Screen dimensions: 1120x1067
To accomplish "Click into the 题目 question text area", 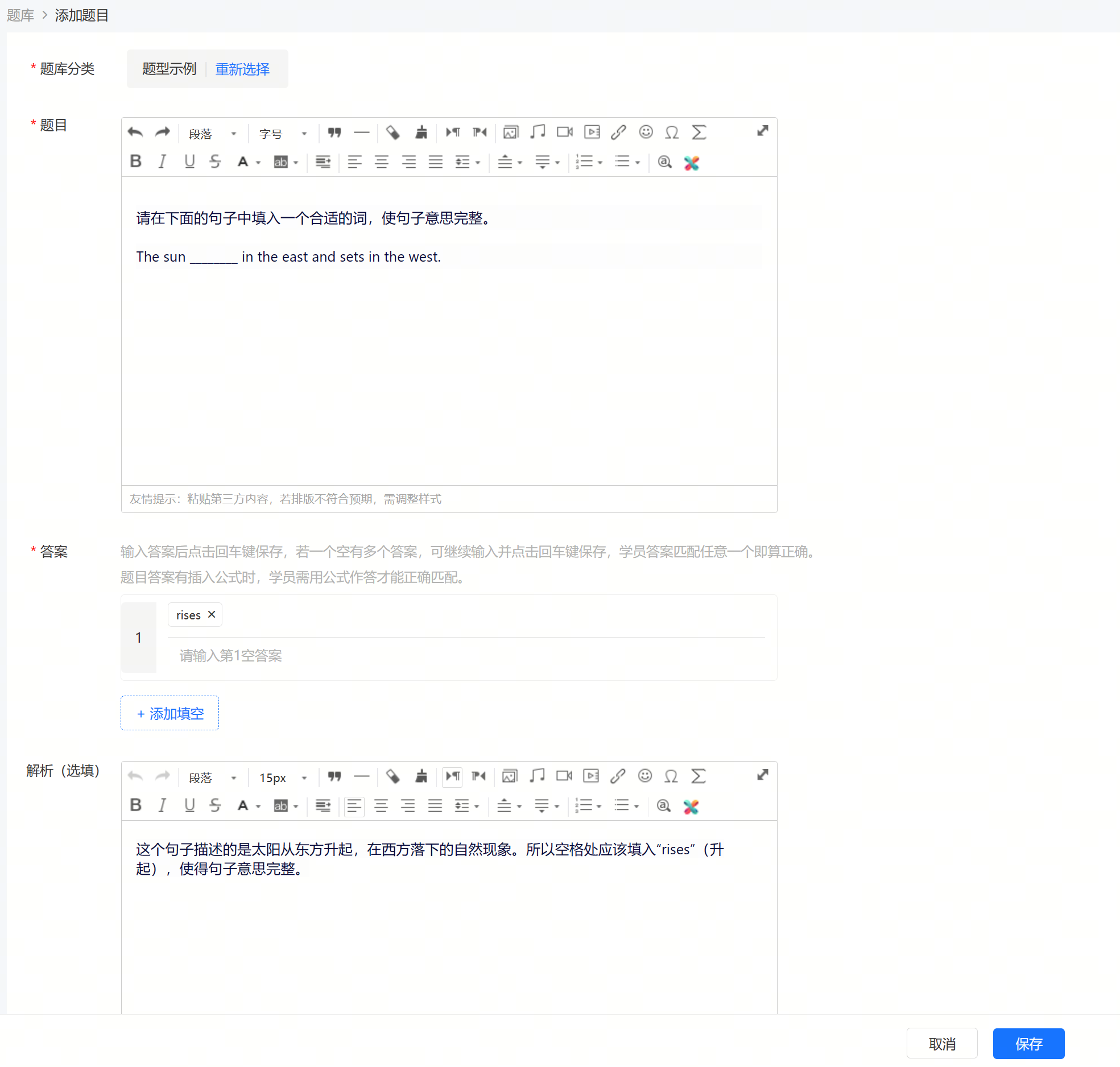I will pyautogui.click(x=449, y=331).
